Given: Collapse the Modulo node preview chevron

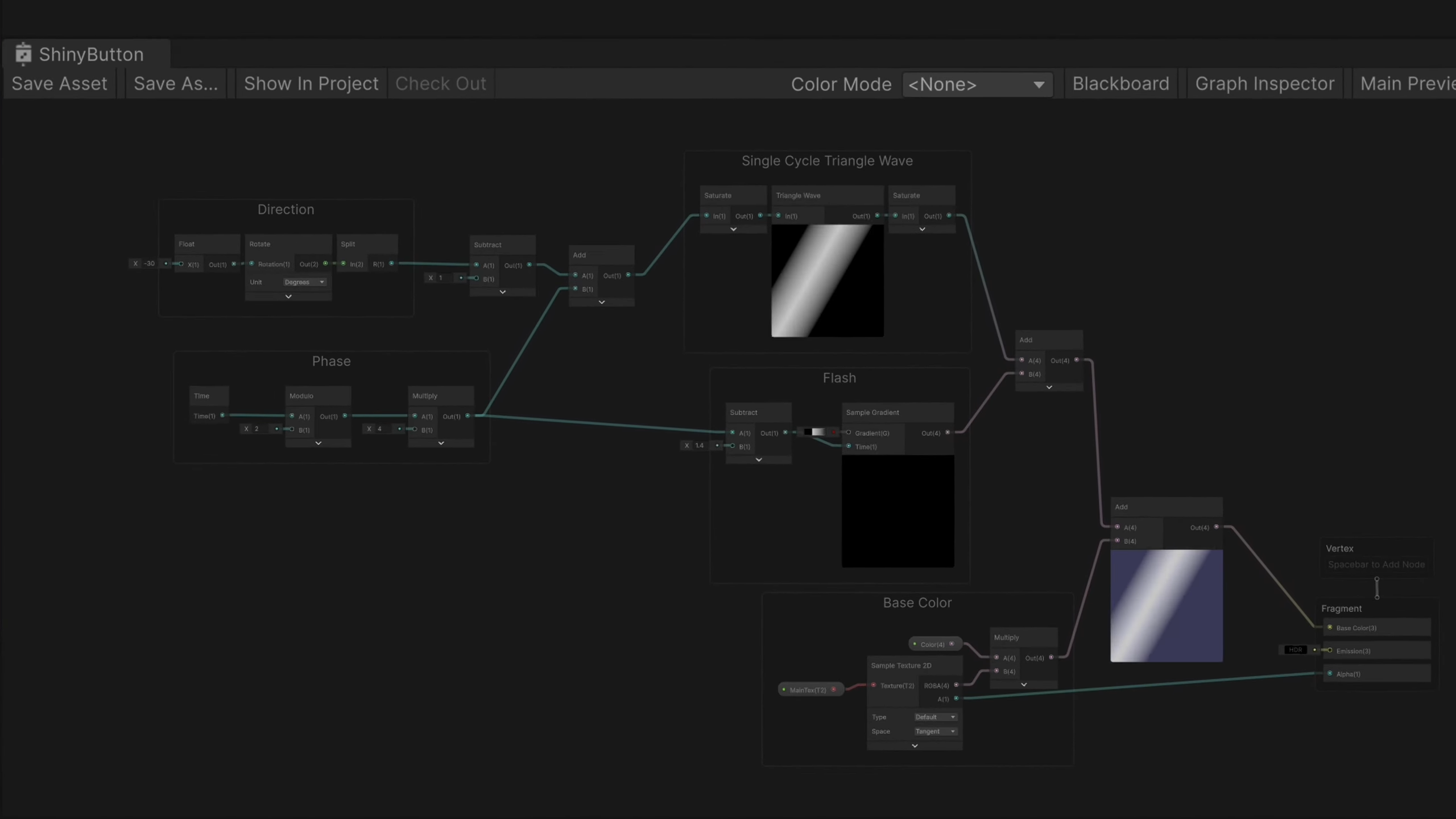Looking at the screenshot, I should [x=318, y=443].
